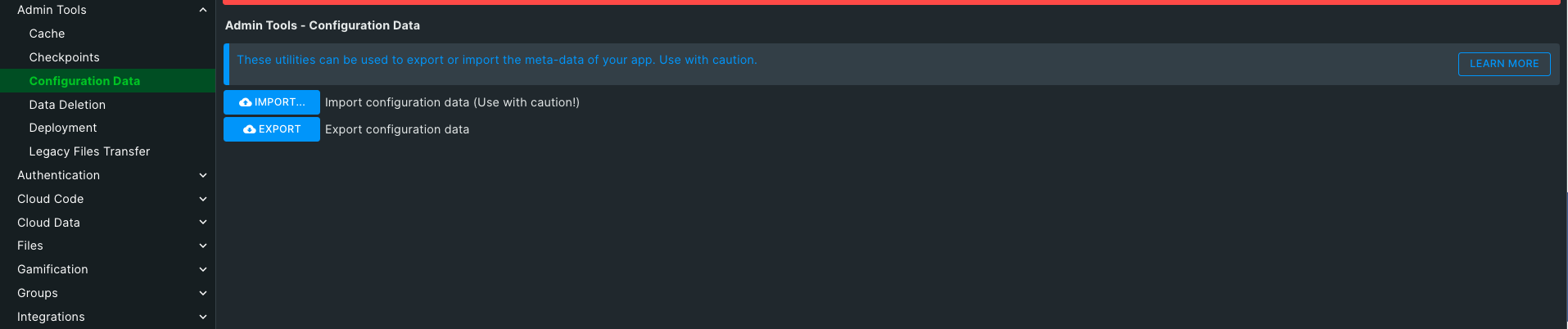The image size is (1568, 329).
Task: Click the Export button
Action: coord(272,129)
